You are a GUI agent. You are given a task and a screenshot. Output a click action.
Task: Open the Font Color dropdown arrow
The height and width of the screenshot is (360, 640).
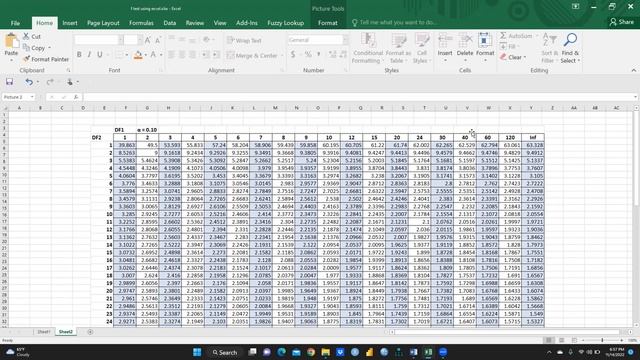coord(161,55)
